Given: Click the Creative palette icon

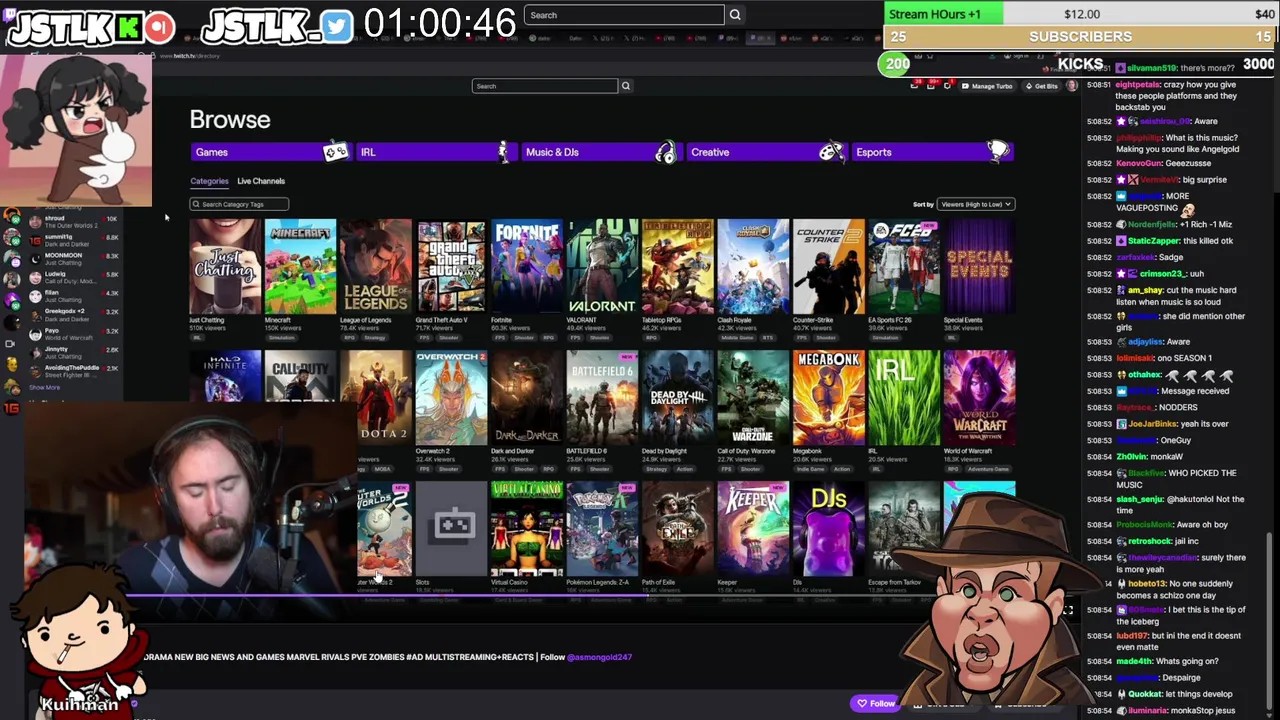Looking at the screenshot, I should (831, 152).
